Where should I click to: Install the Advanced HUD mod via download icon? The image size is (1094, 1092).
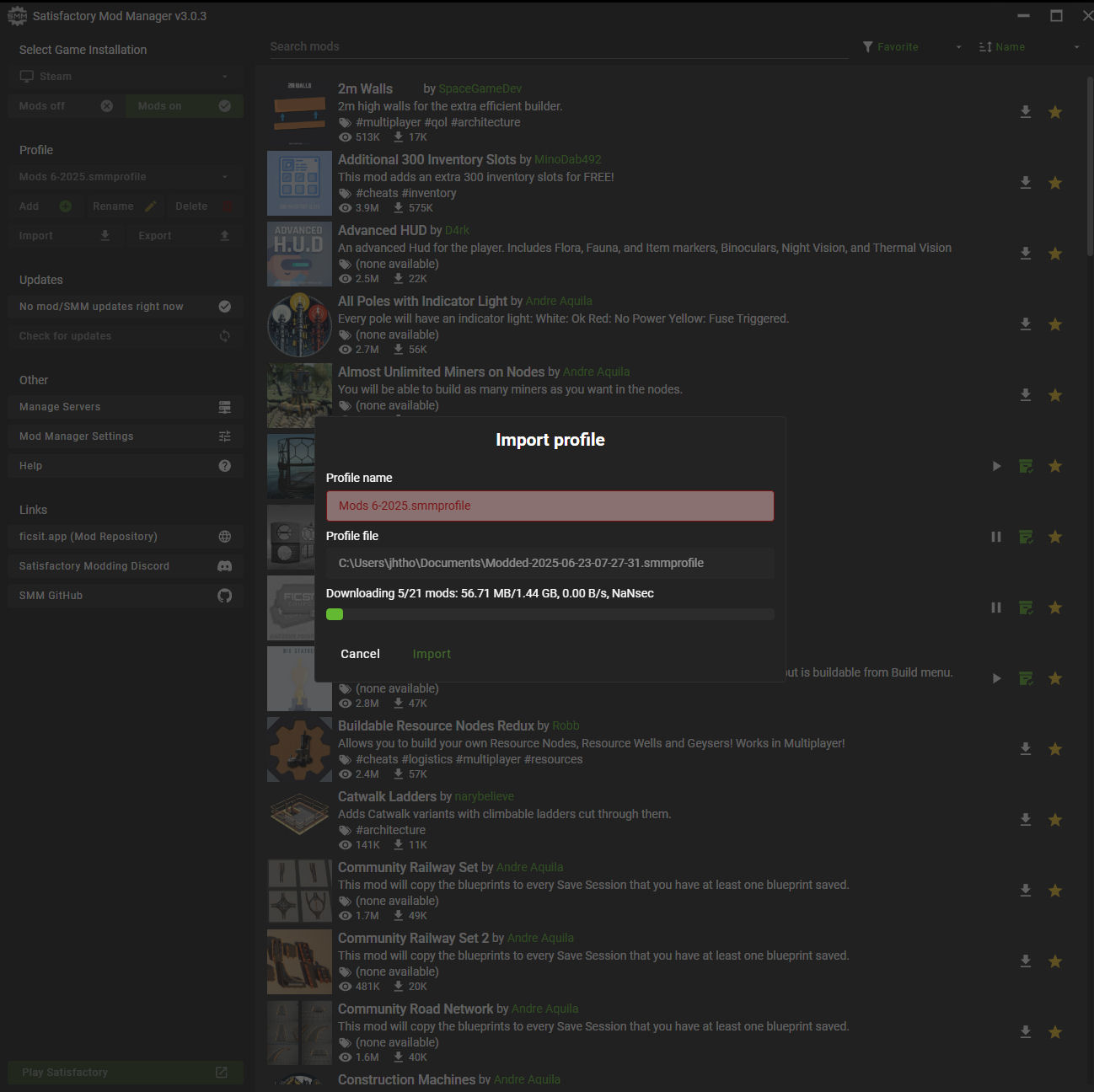pos(1026,254)
